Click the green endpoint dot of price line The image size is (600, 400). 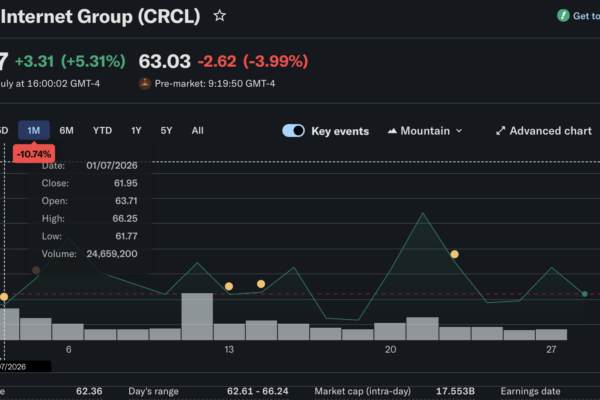[585, 294]
